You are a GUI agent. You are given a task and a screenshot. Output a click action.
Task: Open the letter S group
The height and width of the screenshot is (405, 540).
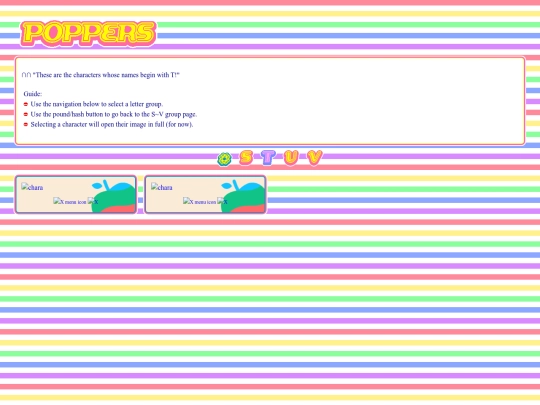pyautogui.click(x=246, y=158)
